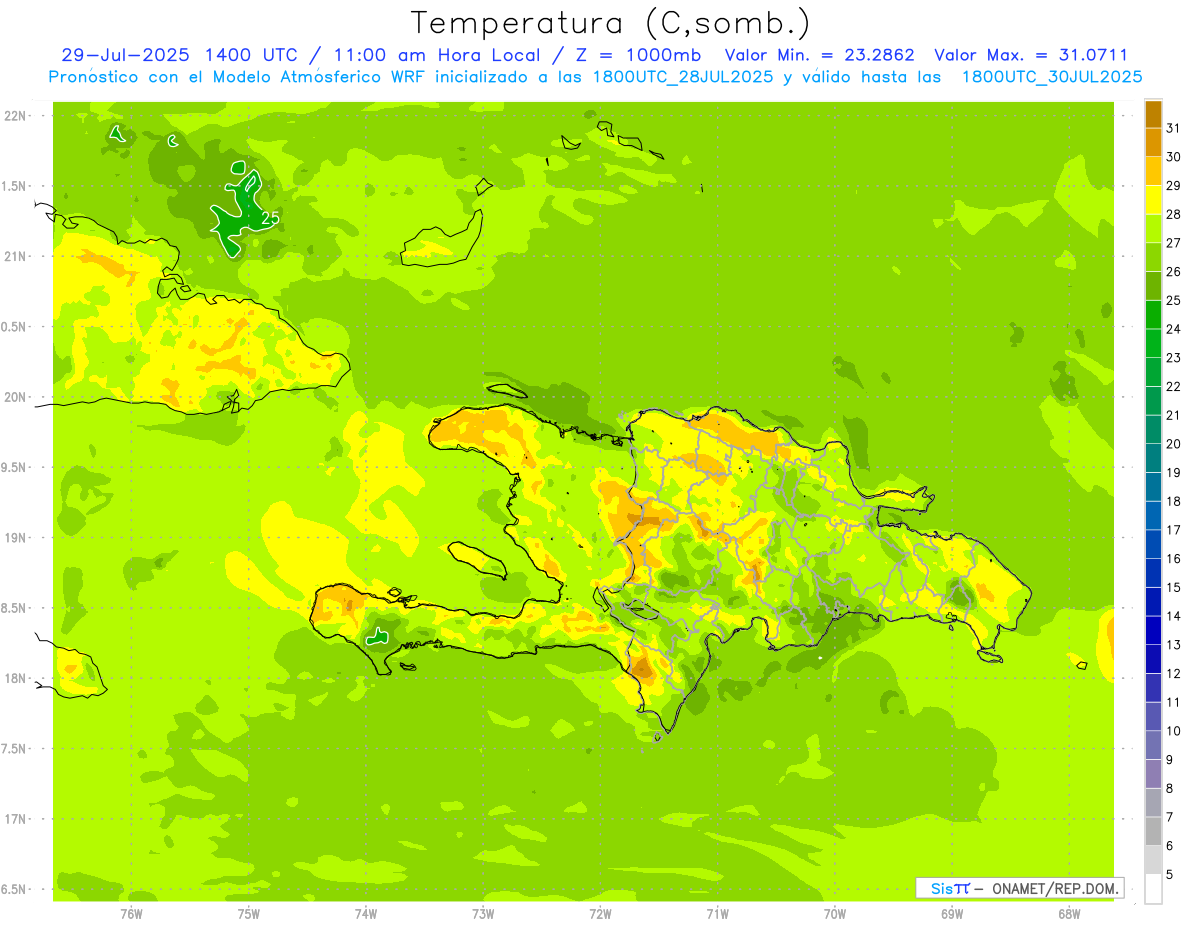Image resolution: width=1200 pixels, height=927 pixels.
Task: Click the 'ONAMET/REP.DOM.' credit label
Action: (x=1054, y=888)
